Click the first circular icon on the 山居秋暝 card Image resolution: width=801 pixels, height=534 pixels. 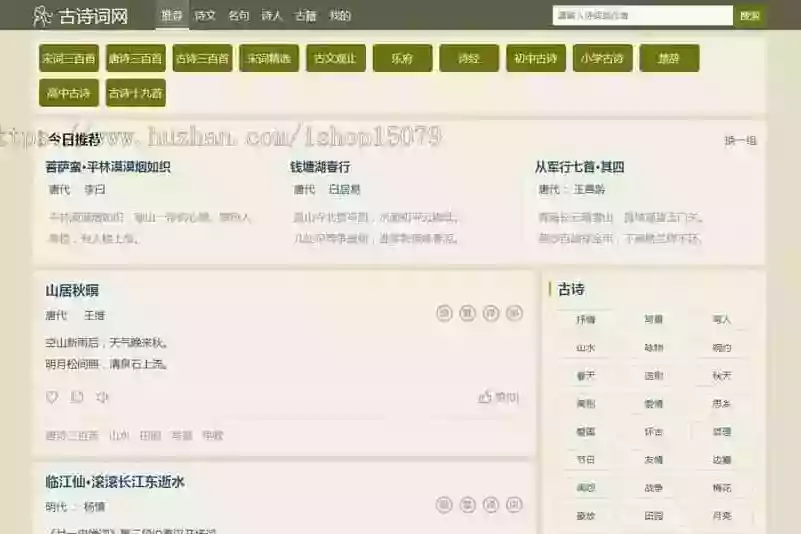(x=444, y=313)
